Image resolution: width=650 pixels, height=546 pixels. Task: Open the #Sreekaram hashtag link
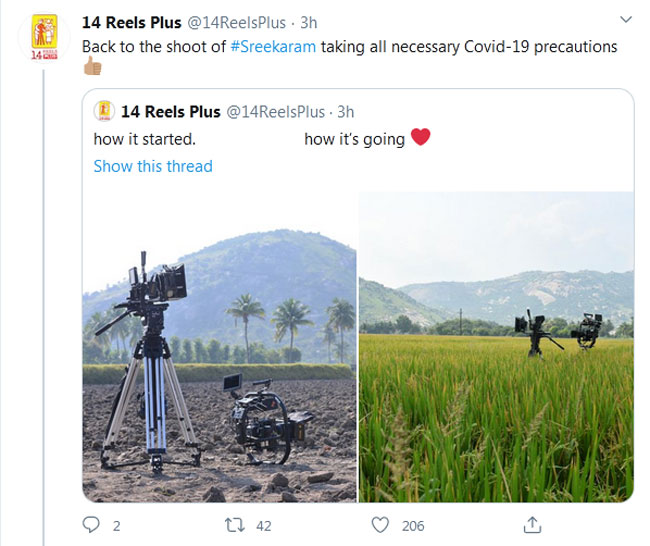point(273,46)
